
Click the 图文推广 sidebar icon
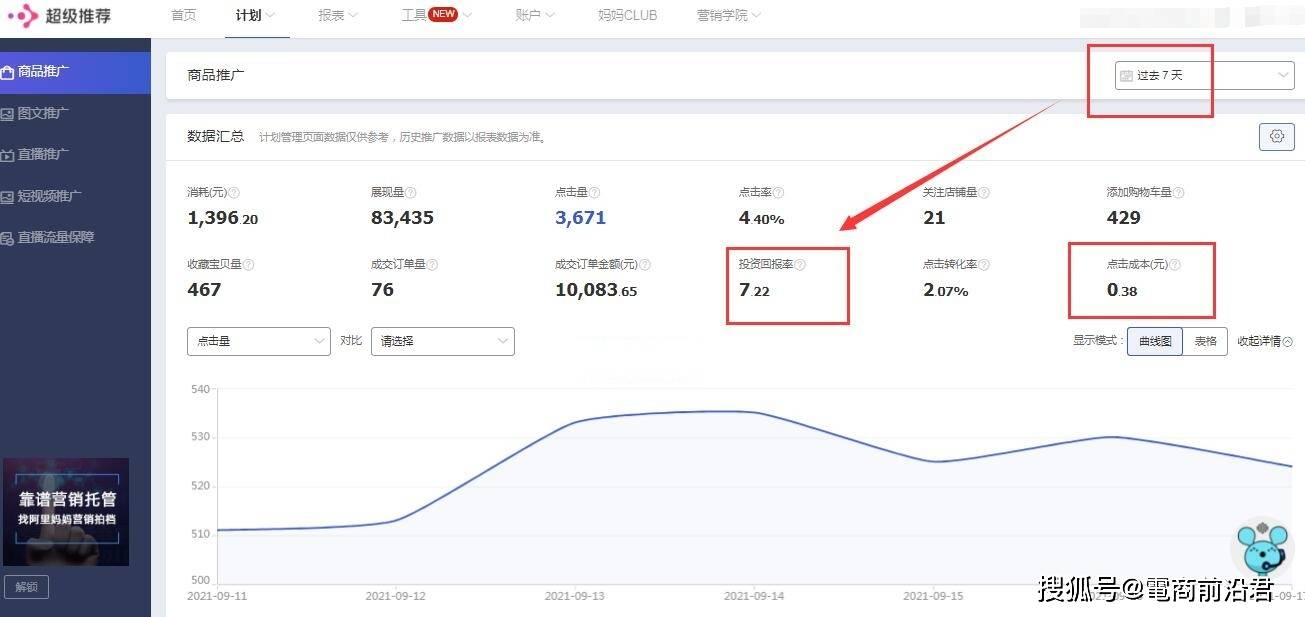7,114
